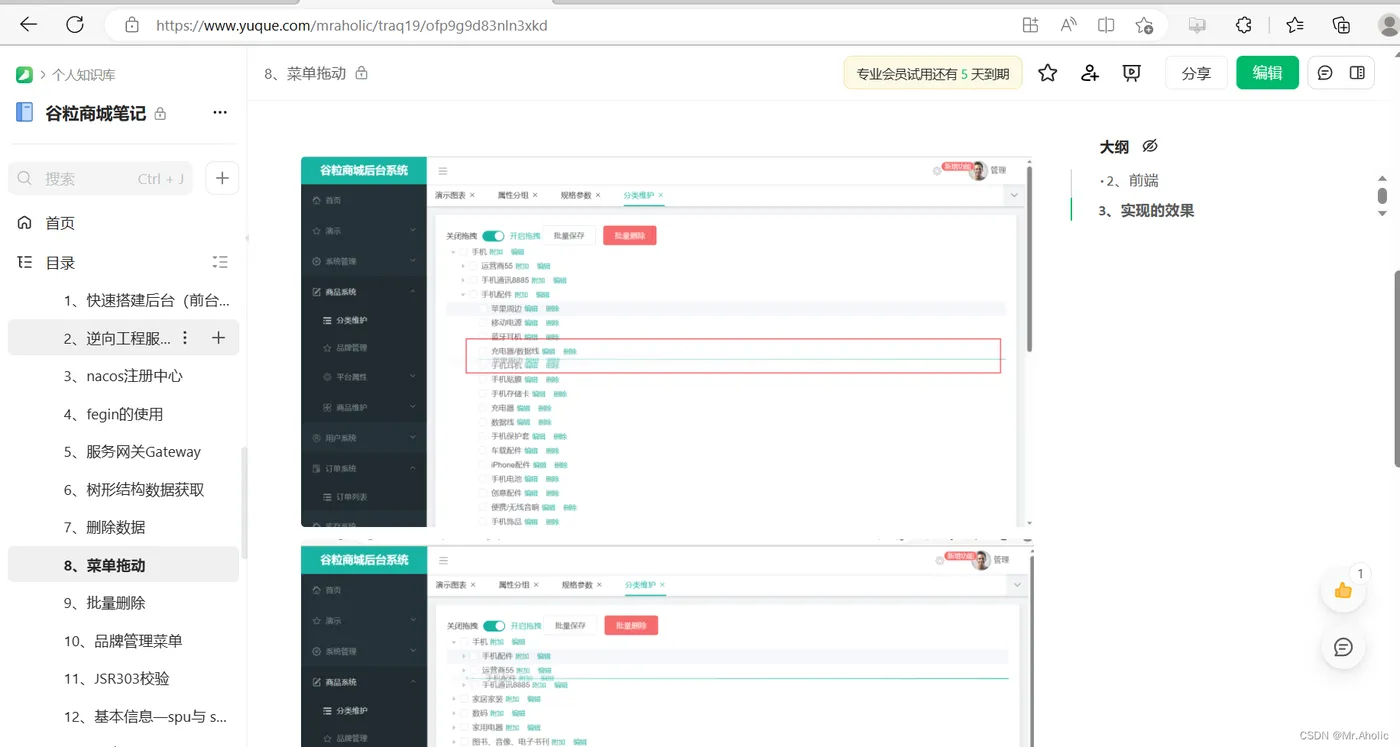Open browser Collections icon
The width and height of the screenshot is (1400, 747).
(1342, 25)
